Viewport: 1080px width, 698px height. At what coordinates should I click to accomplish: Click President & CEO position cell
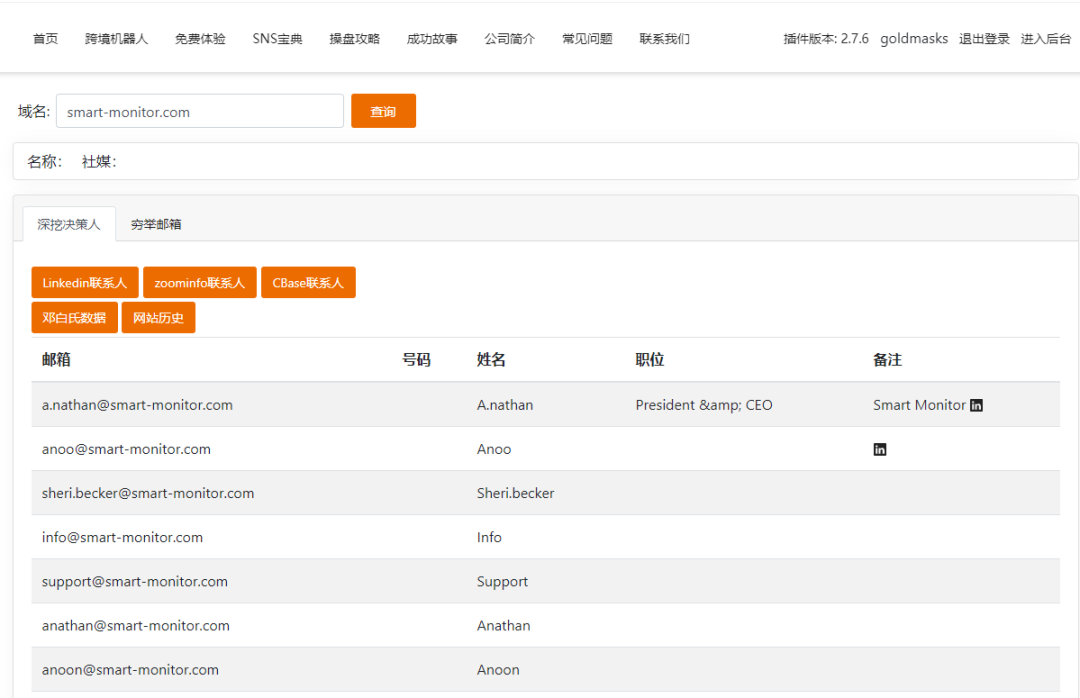coord(703,405)
